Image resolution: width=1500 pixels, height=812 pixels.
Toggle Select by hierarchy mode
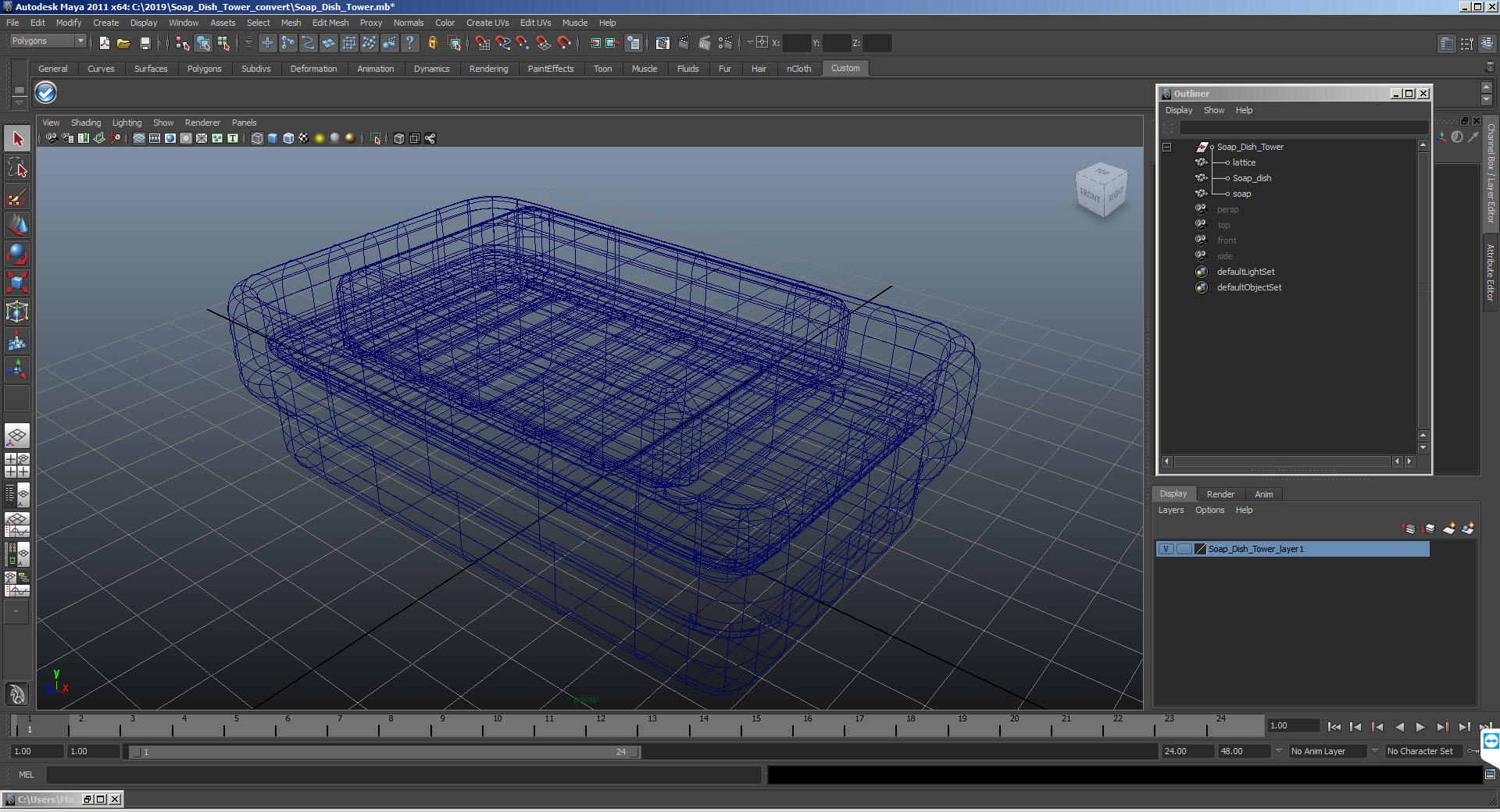pyautogui.click(x=182, y=44)
